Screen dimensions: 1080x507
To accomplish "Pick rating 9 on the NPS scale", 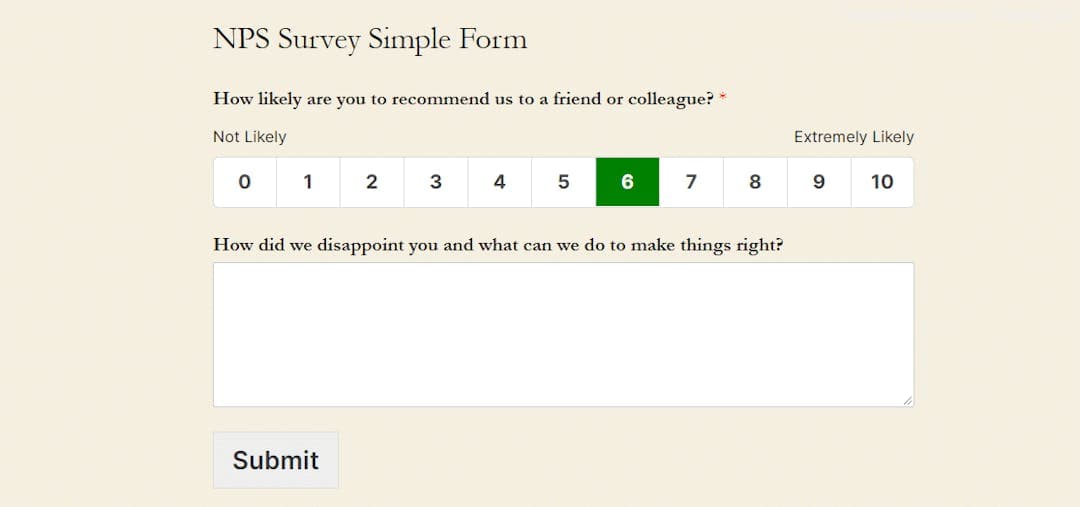I will [819, 182].
